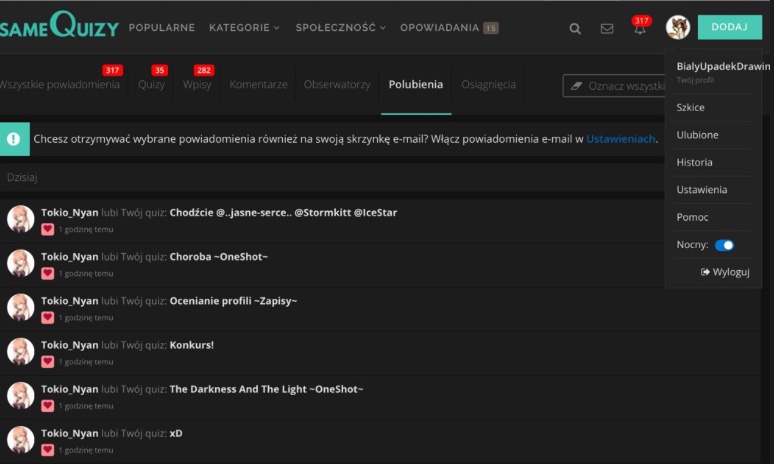Switch to the Komentarze tab

point(258,85)
